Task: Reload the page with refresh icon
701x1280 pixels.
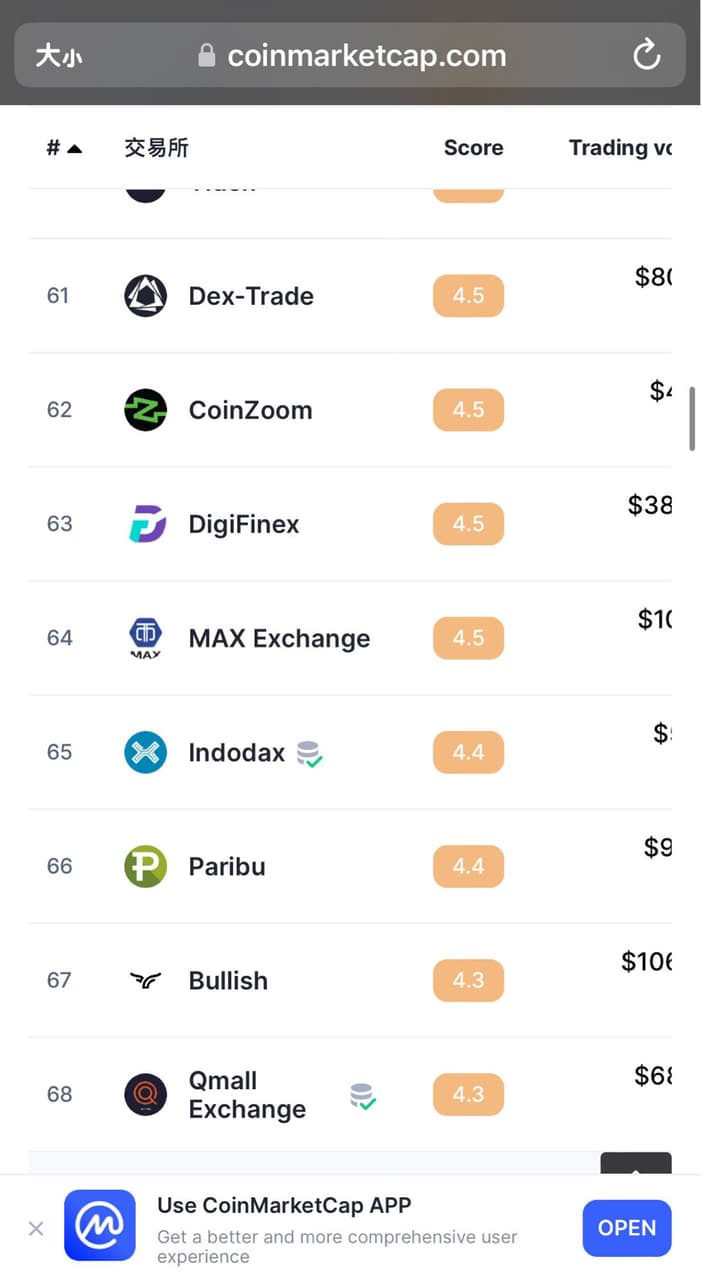Action: tap(647, 55)
